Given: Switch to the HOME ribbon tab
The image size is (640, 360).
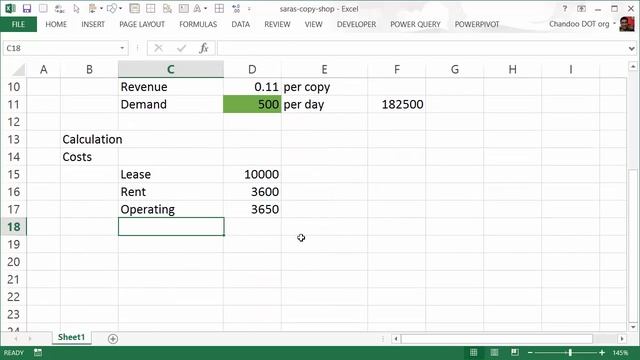Looking at the screenshot, I should click(56, 24).
